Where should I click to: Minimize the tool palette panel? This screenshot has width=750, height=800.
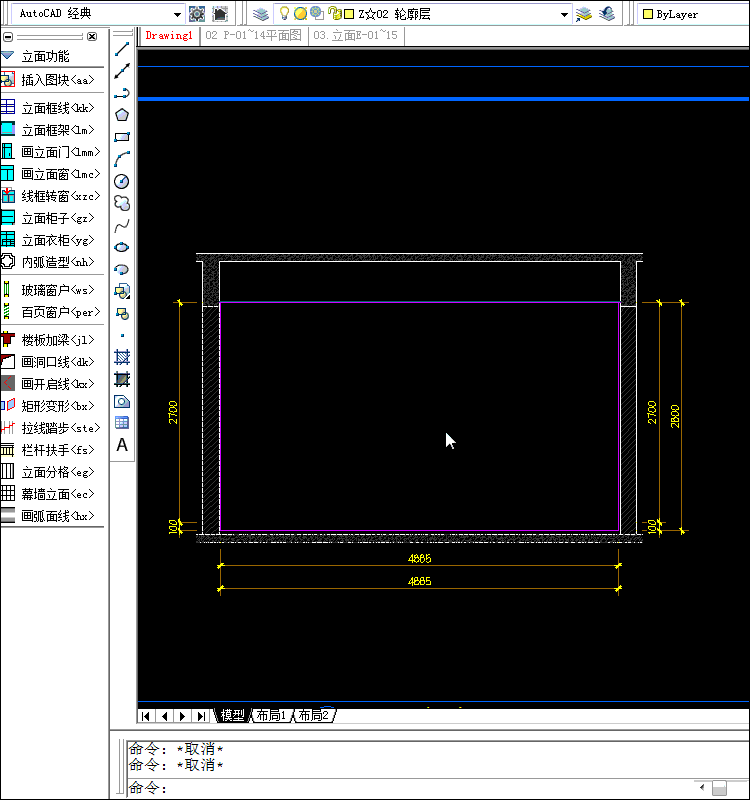(x=8, y=37)
